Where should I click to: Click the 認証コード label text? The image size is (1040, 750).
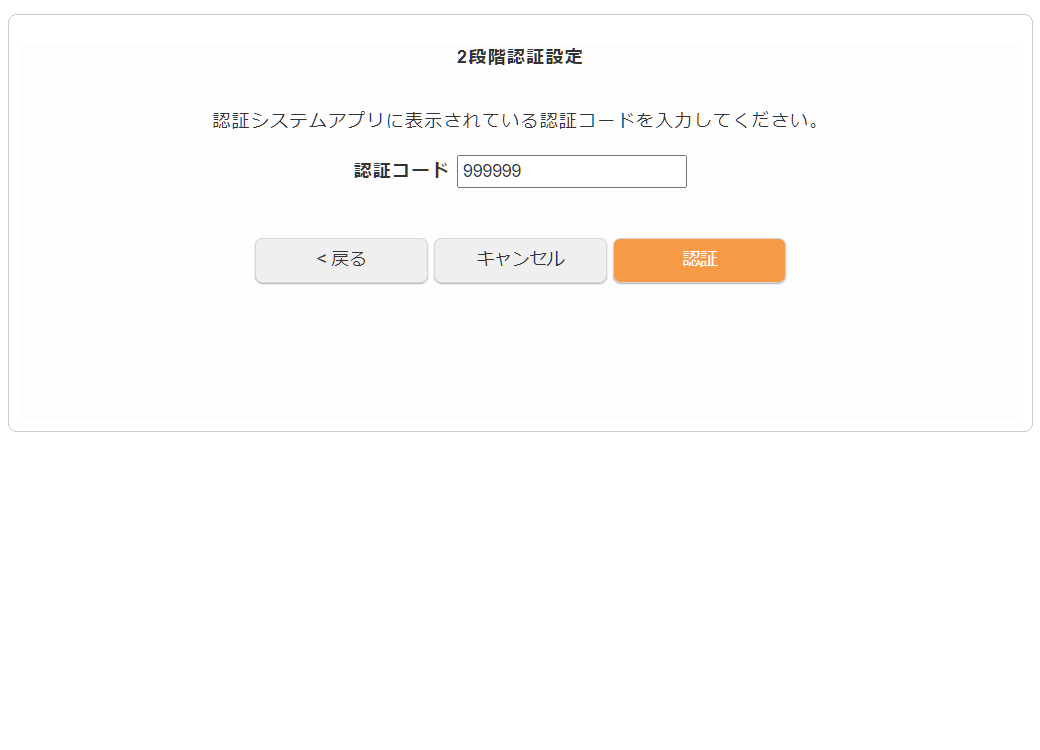point(401,171)
